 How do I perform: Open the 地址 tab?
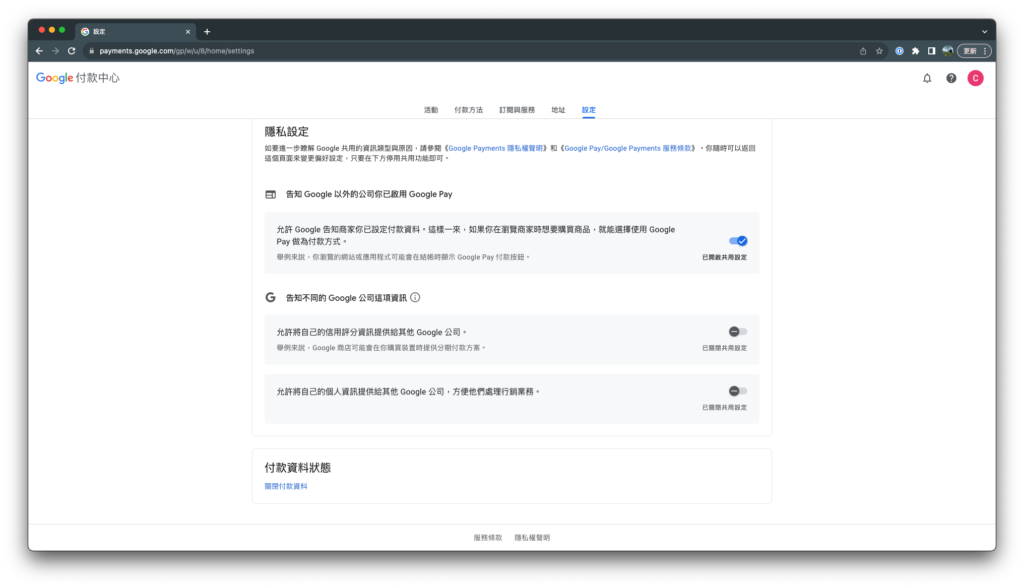[x=558, y=110]
